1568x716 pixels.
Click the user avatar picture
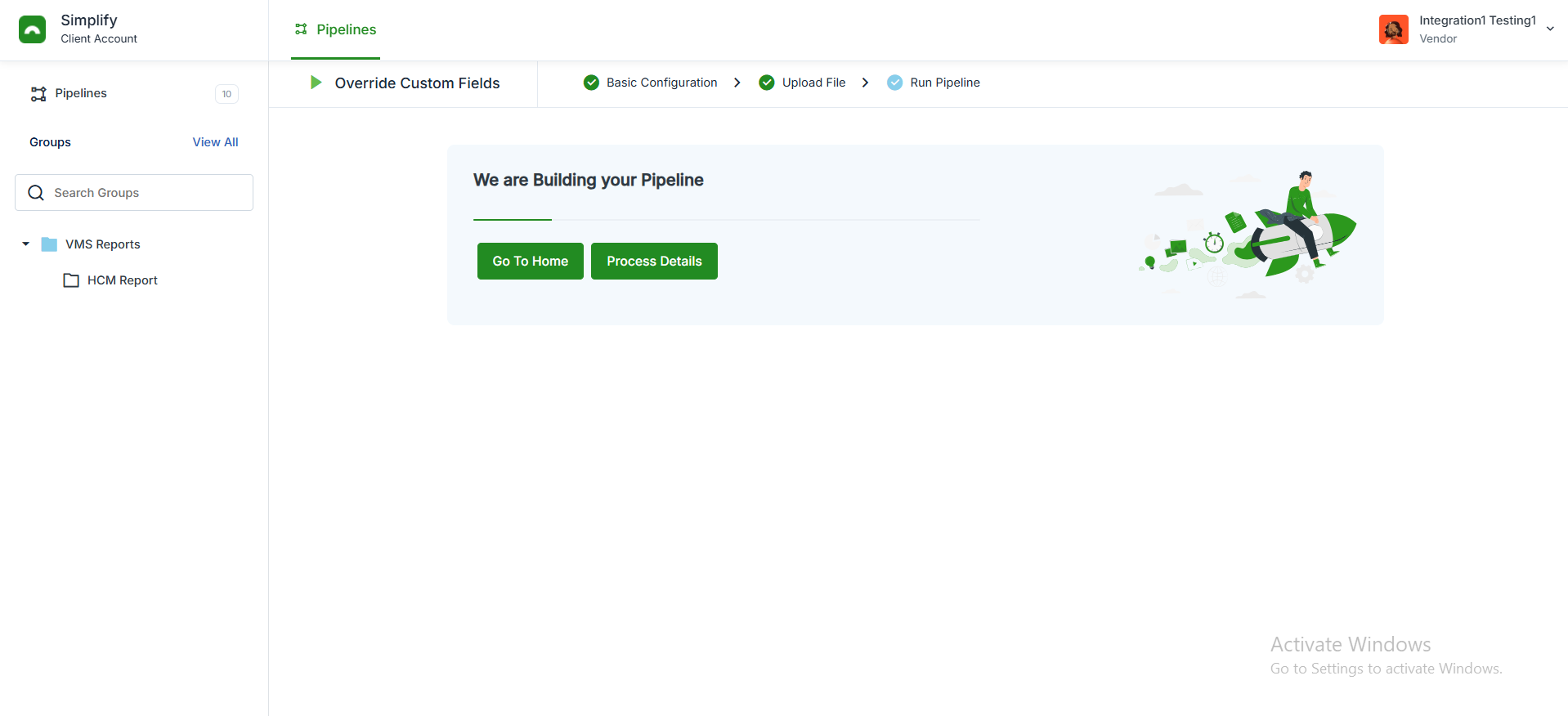(x=1393, y=29)
